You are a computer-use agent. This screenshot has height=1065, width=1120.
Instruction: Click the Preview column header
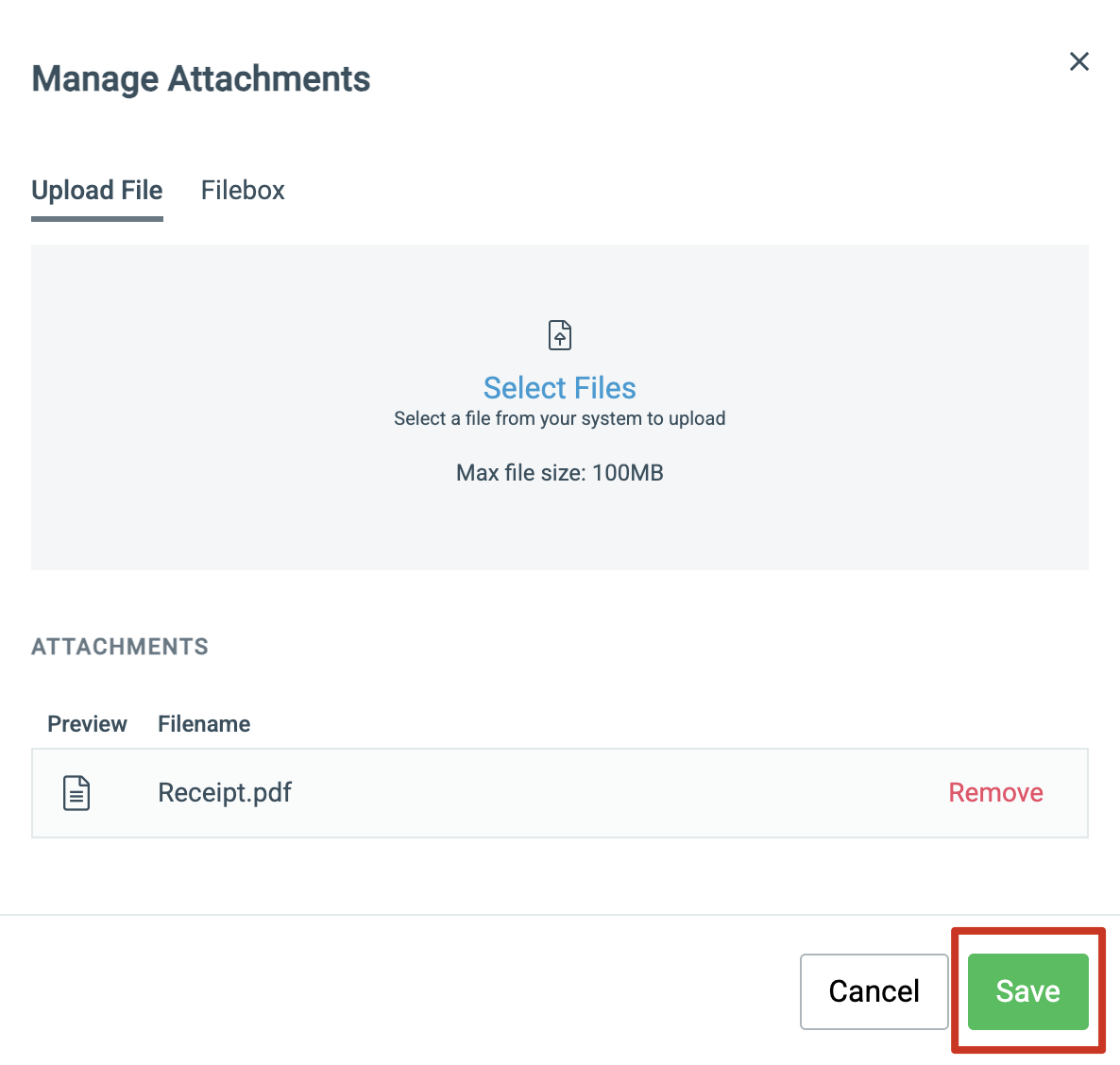point(87,724)
